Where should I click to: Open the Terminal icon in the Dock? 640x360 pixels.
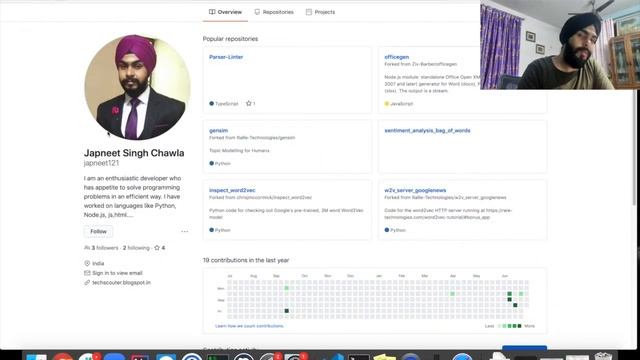[359, 357]
